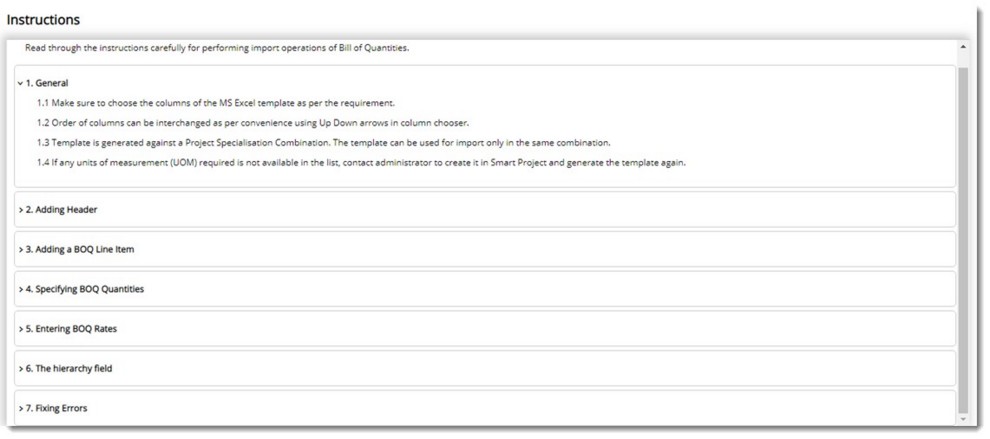
Task: Open the '7. Fixing Errors' title
Action: tap(57, 408)
